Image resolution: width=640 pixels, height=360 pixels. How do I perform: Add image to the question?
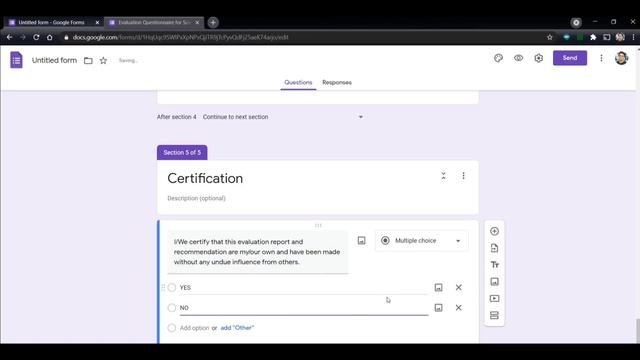pyautogui.click(x=362, y=240)
